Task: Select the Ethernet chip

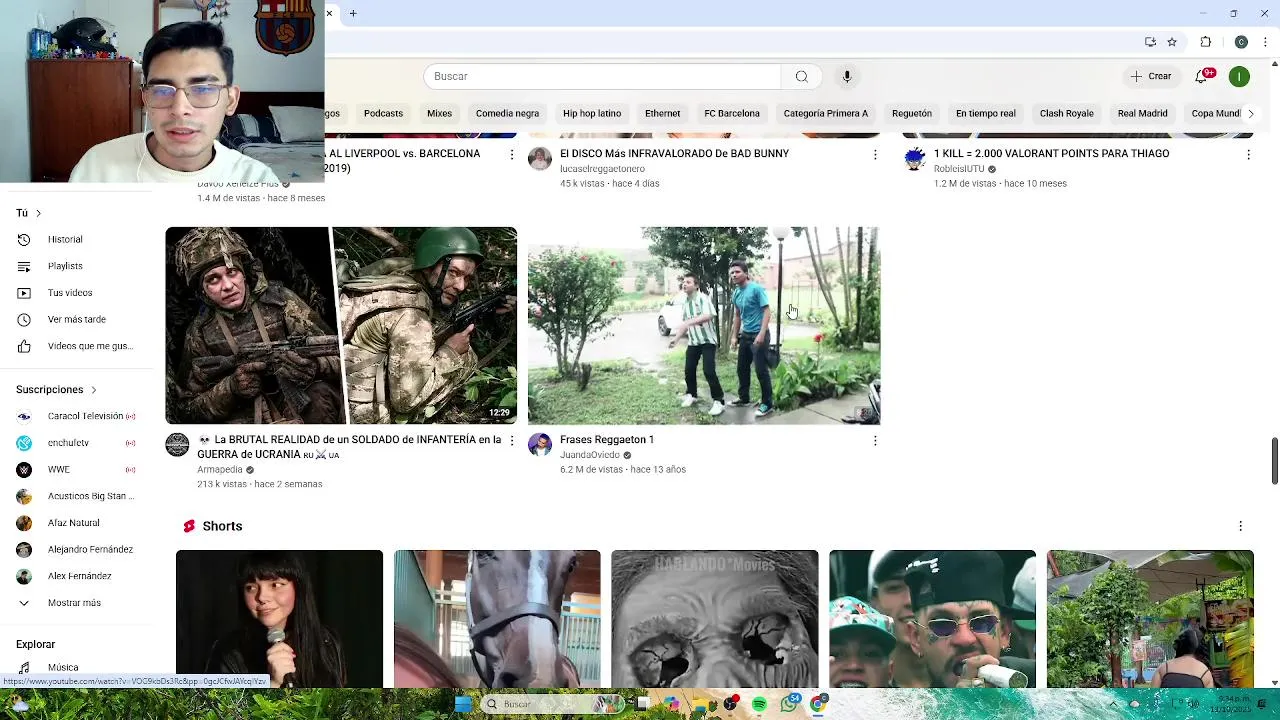Action: [663, 114]
